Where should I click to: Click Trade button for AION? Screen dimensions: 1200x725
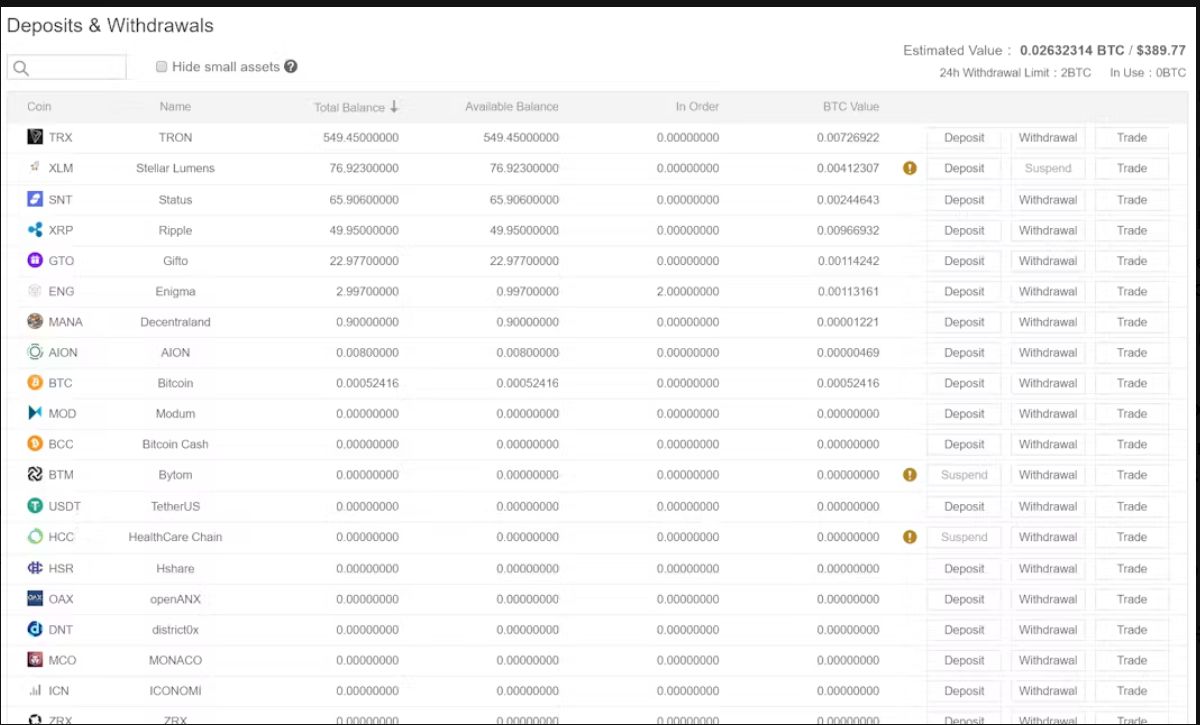(x=1132, y=353)
